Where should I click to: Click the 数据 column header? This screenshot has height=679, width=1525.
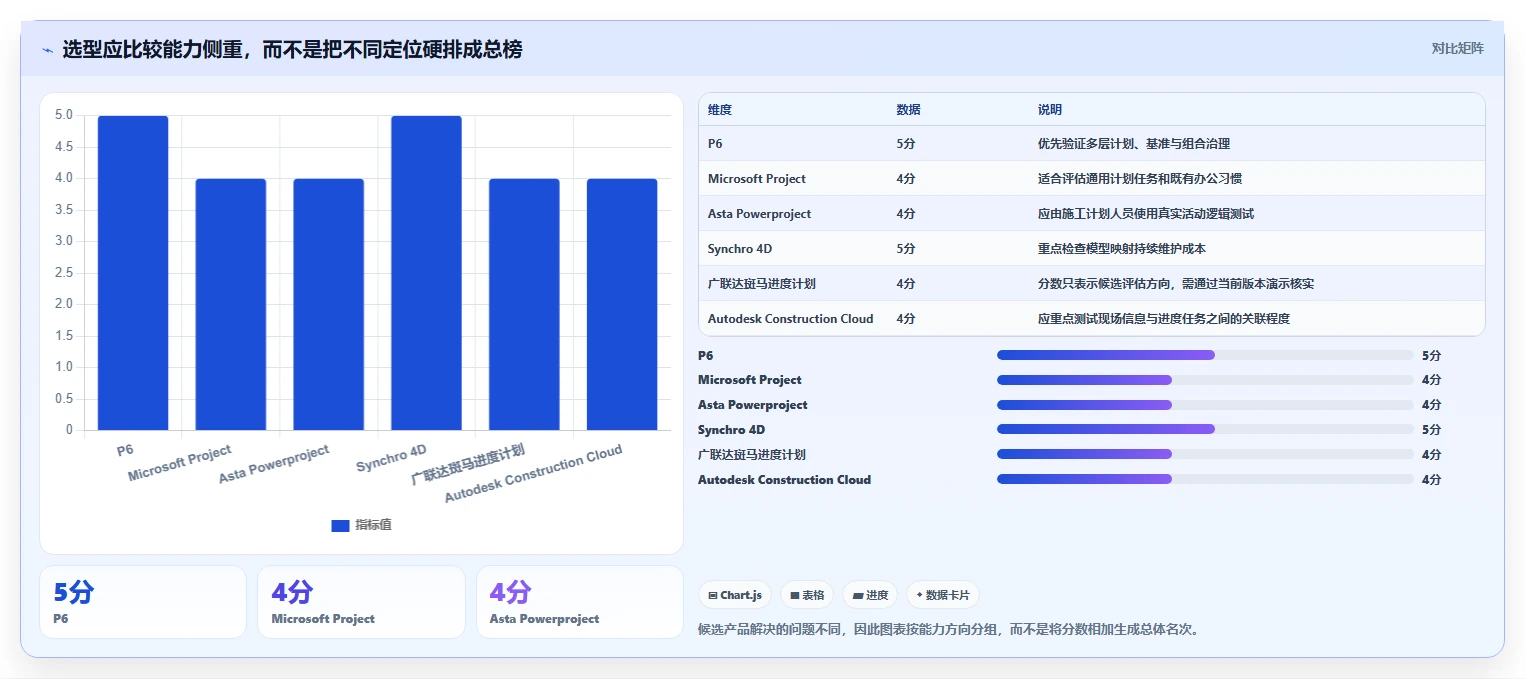[x=908, y=110]
